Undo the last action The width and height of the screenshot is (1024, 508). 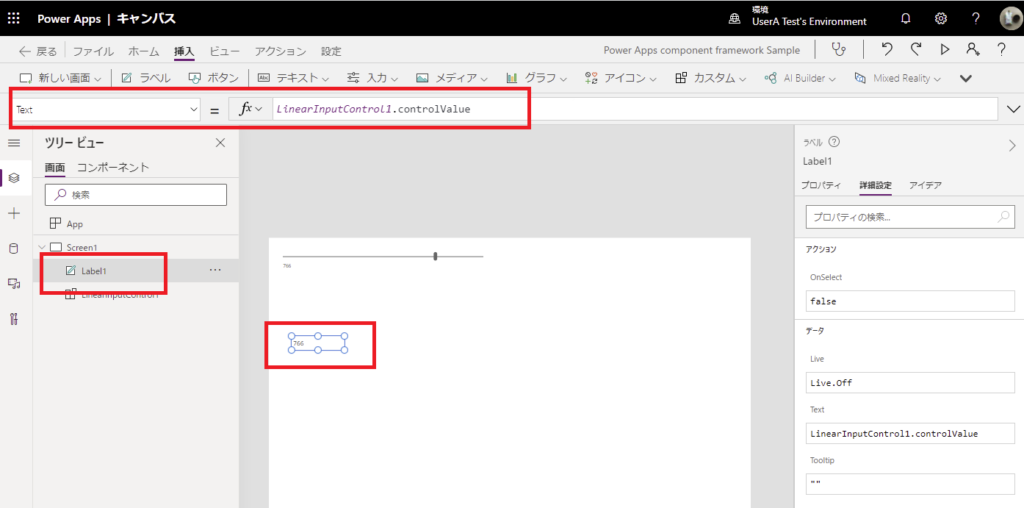pos(886,50)
